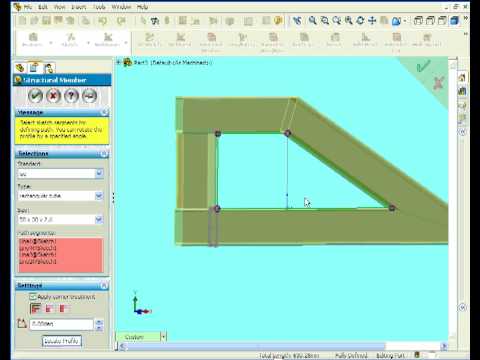Click the Sketch CommandManager button
Screen dimensions: 480x360
(70, 40)
